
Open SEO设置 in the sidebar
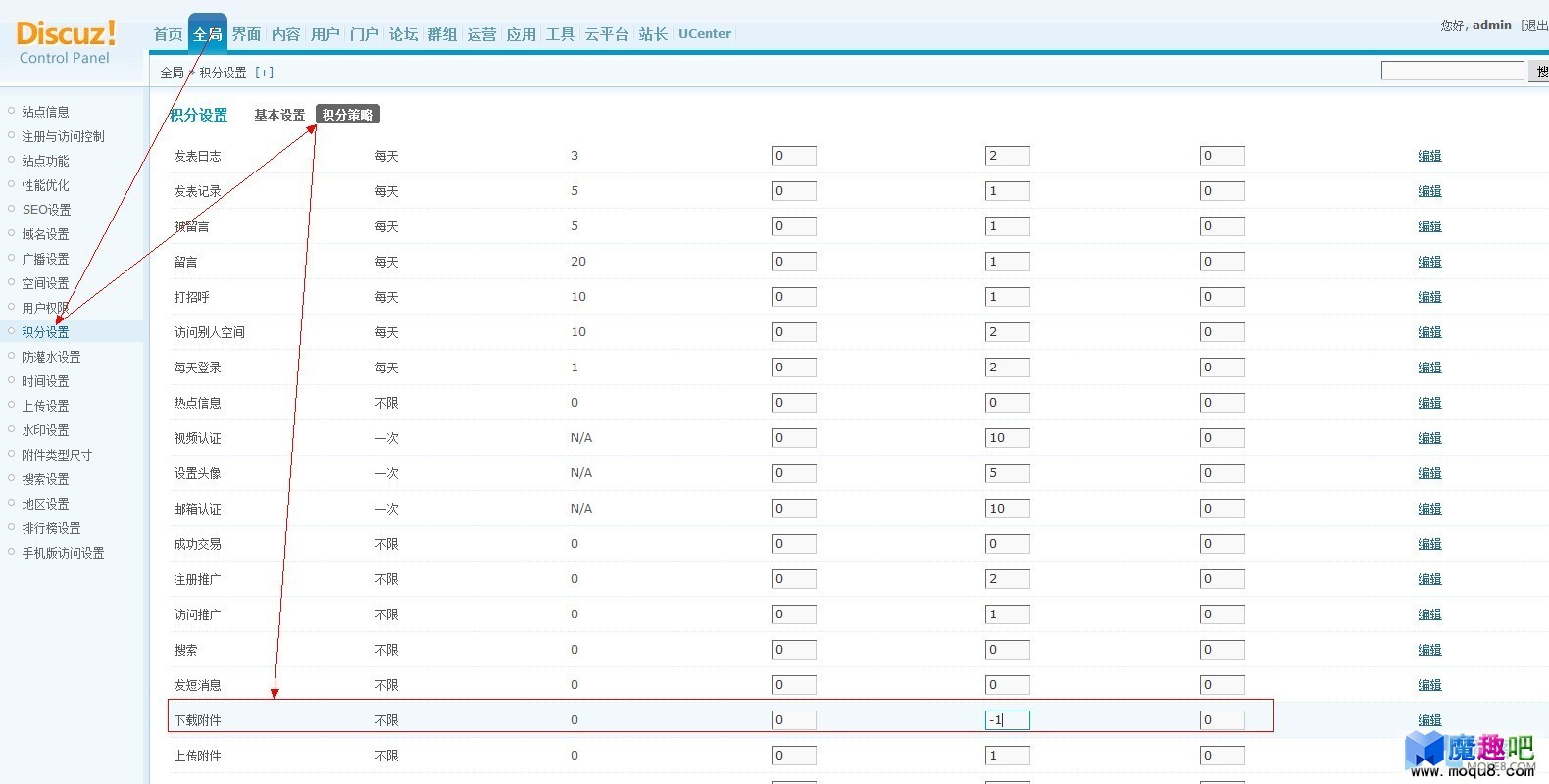click(x=46, y=210)
